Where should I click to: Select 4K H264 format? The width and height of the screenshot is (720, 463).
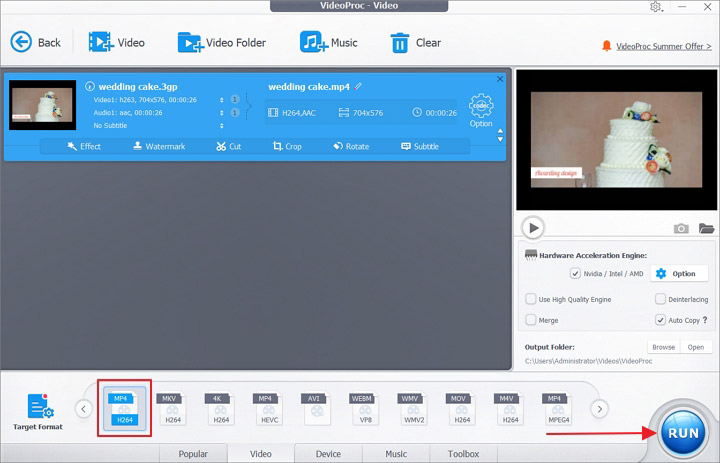(221, 408)
